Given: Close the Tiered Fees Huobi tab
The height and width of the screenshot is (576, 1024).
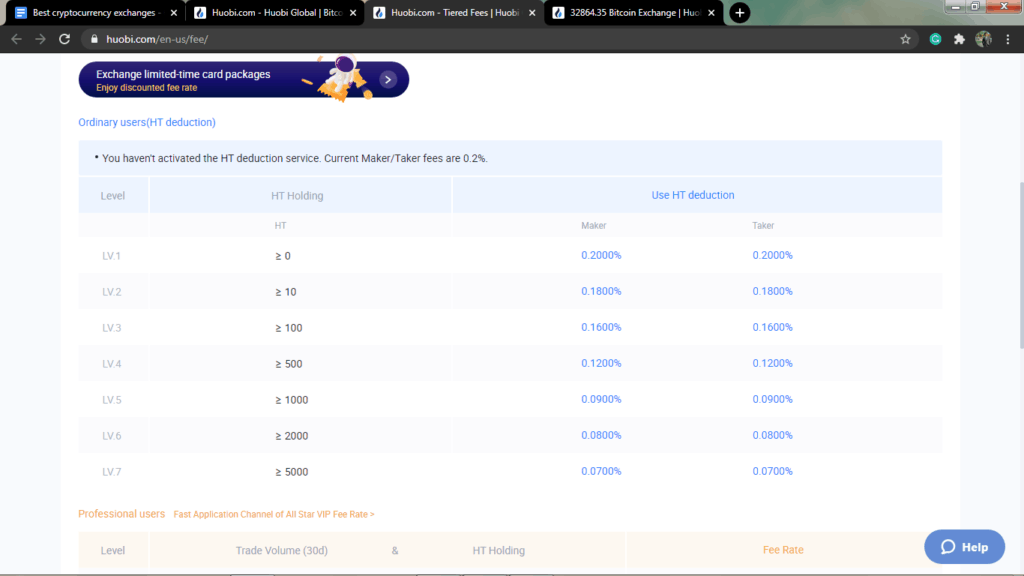Looking at the screenshot, I should click(x=532, y=12).
